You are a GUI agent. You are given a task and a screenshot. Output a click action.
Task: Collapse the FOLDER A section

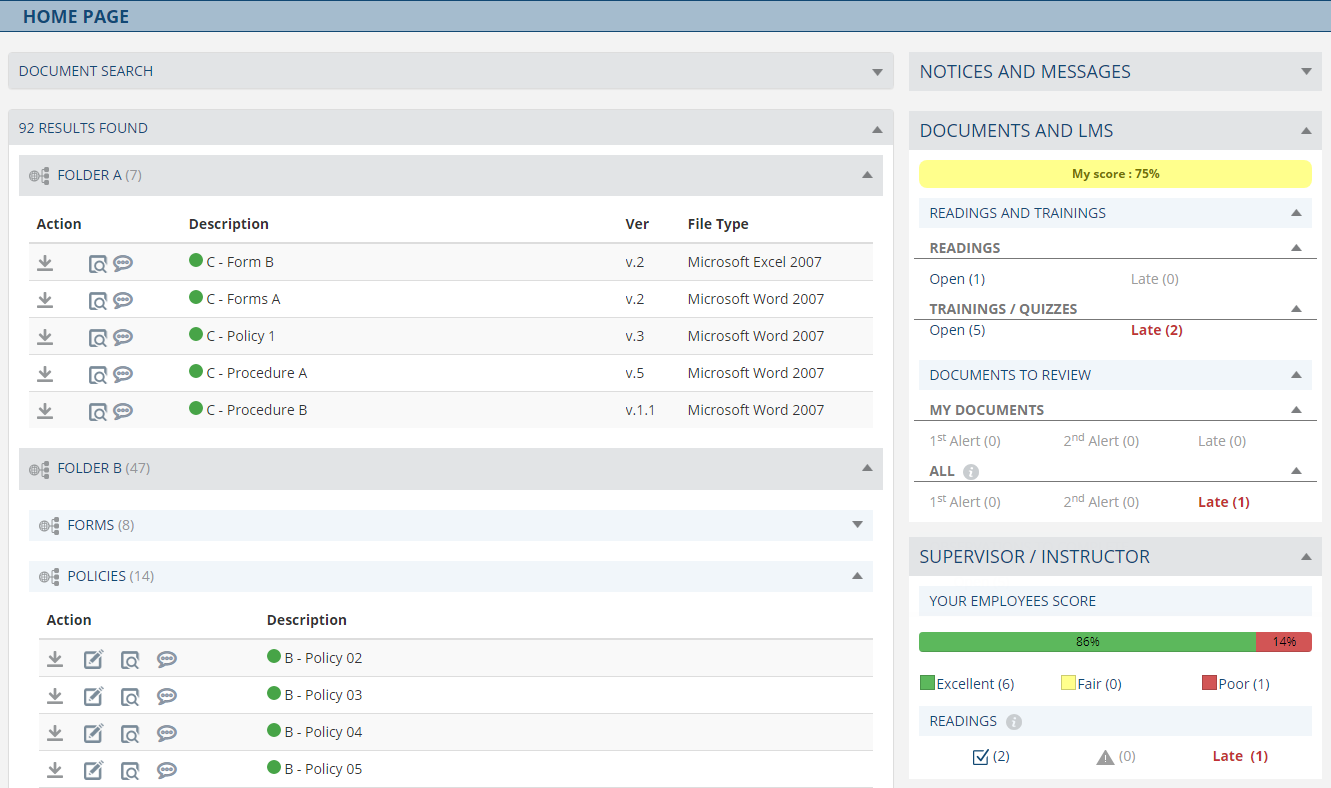[x=867, y=174]
